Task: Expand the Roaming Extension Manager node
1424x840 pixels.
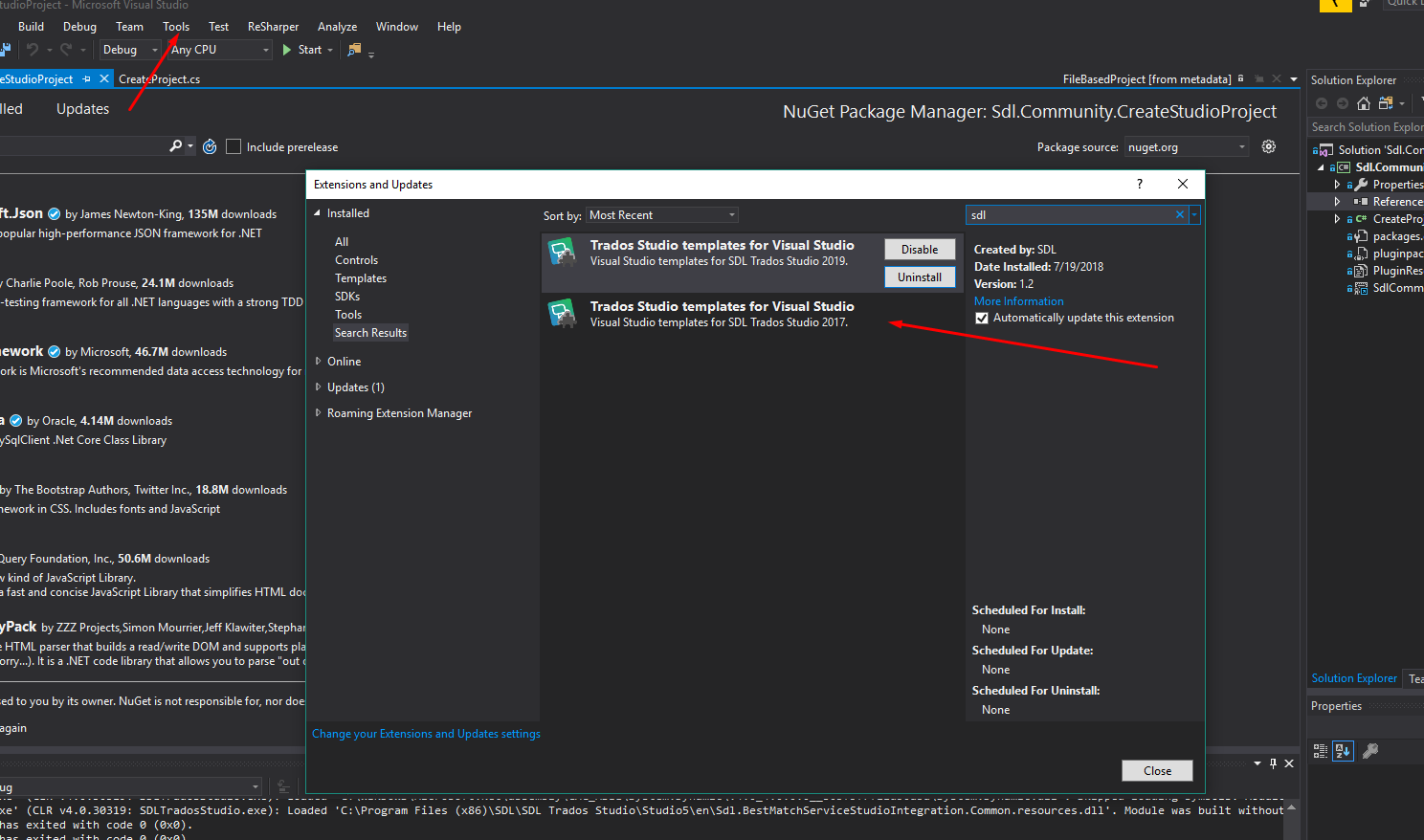Action: tap(319, 413)
